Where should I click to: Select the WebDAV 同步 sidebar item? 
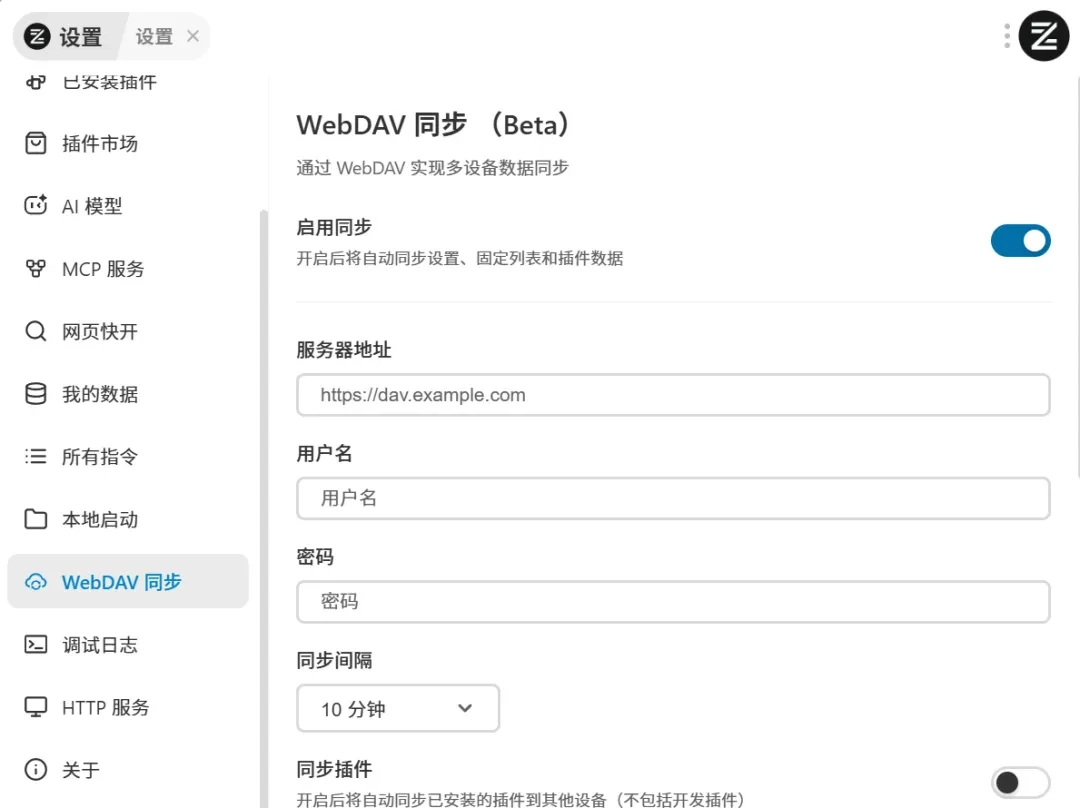128,581
